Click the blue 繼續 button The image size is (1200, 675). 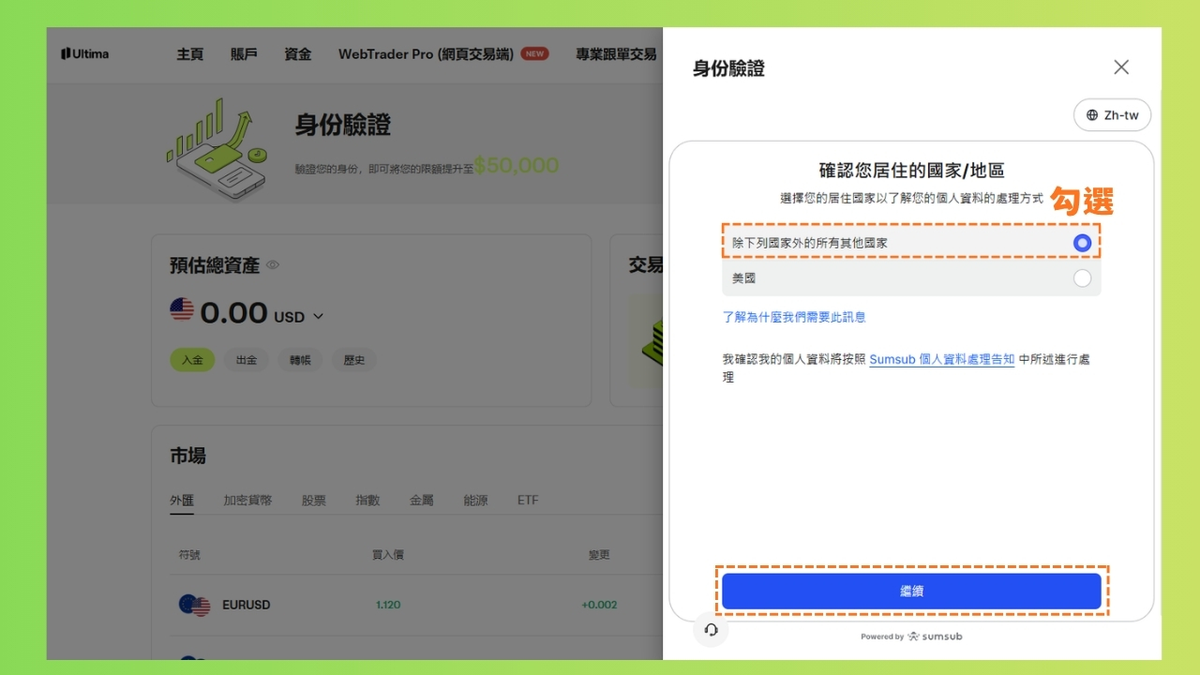tap(911, 591)
